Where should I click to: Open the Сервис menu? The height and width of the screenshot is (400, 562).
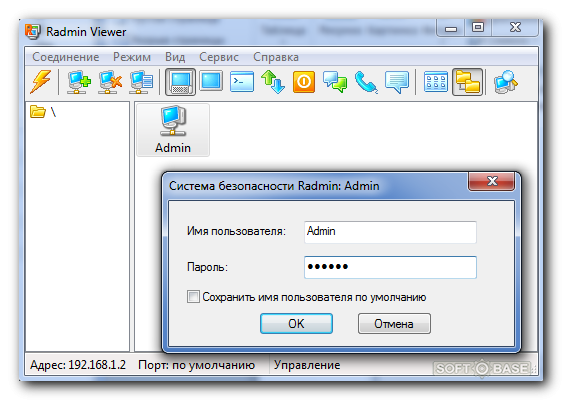tap(219, 57)
